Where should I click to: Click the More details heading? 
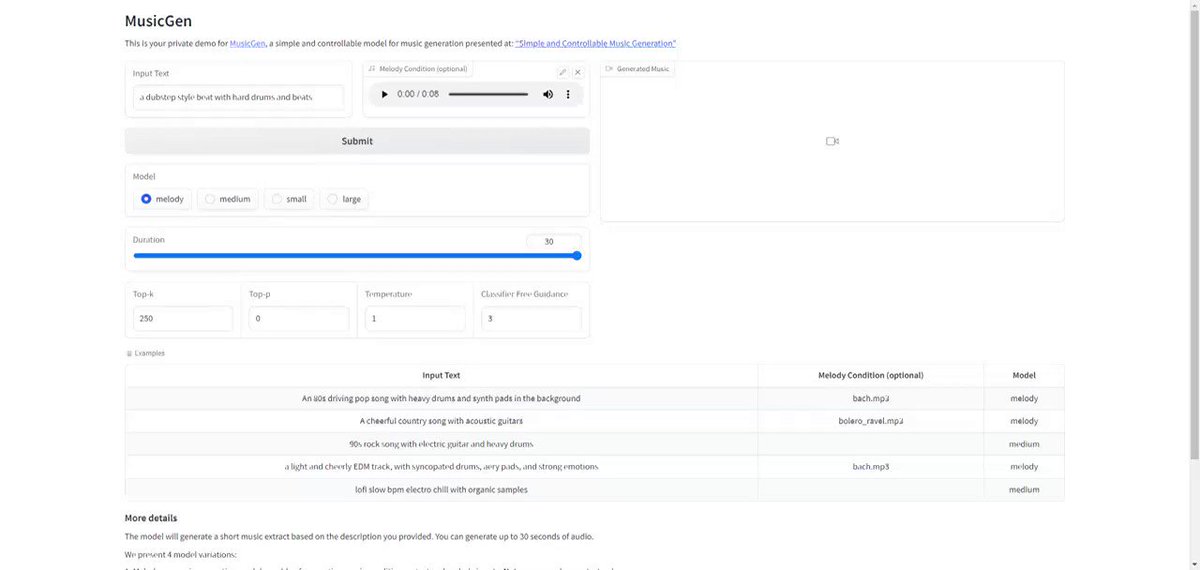coord(151,518)
